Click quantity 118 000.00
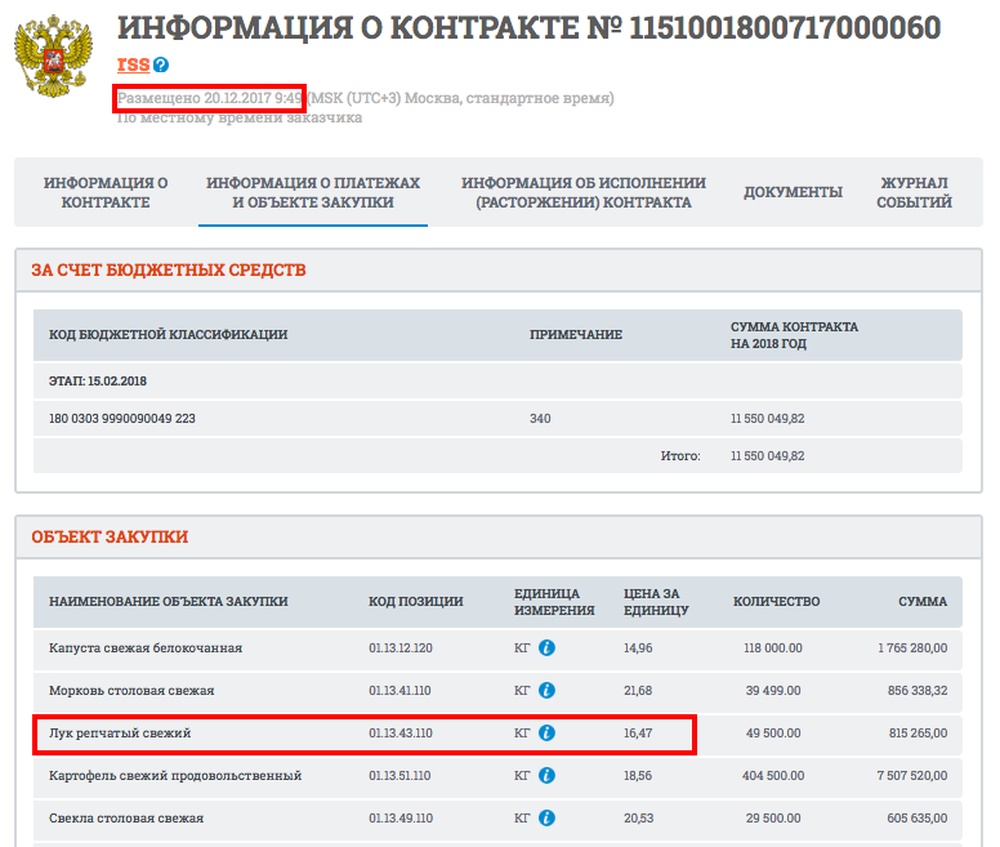Screen dimensions: 1000x847 [x=773, y=648]
